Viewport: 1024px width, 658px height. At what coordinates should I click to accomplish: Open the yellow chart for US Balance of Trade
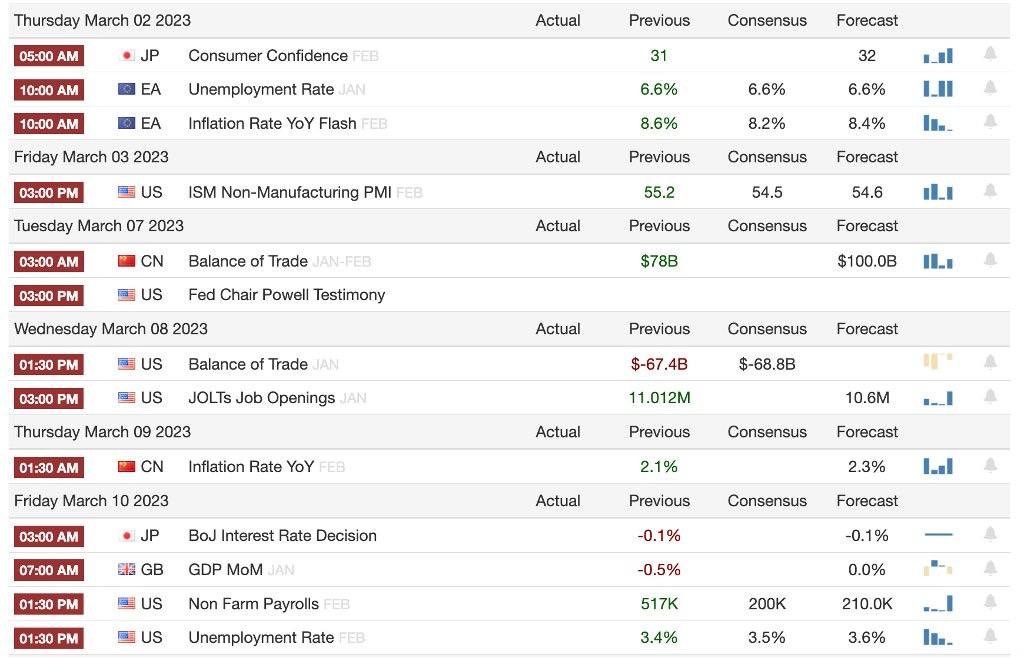point(938,361)
